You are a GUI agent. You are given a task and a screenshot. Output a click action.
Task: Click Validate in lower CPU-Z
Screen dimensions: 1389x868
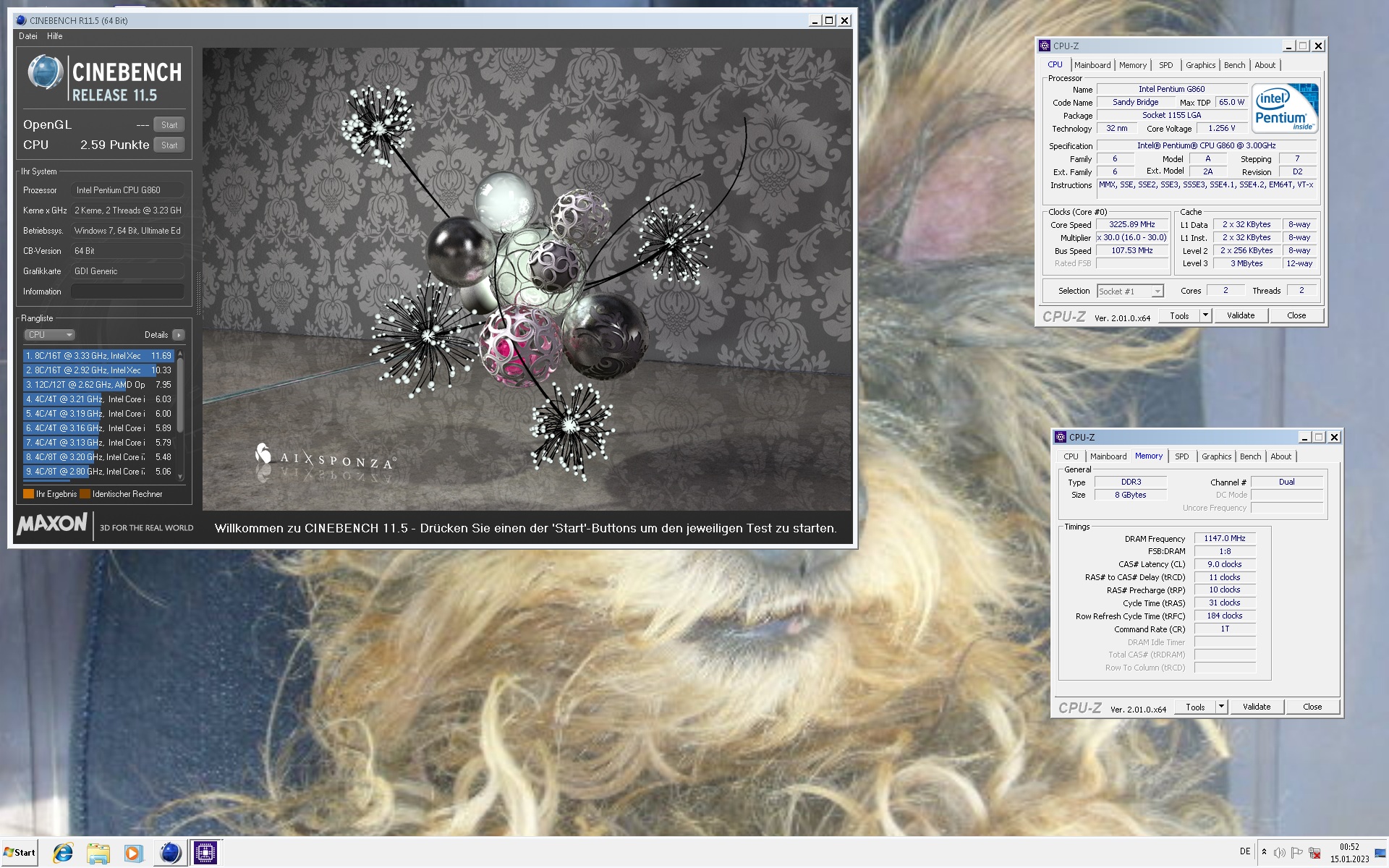(1257, 707)
